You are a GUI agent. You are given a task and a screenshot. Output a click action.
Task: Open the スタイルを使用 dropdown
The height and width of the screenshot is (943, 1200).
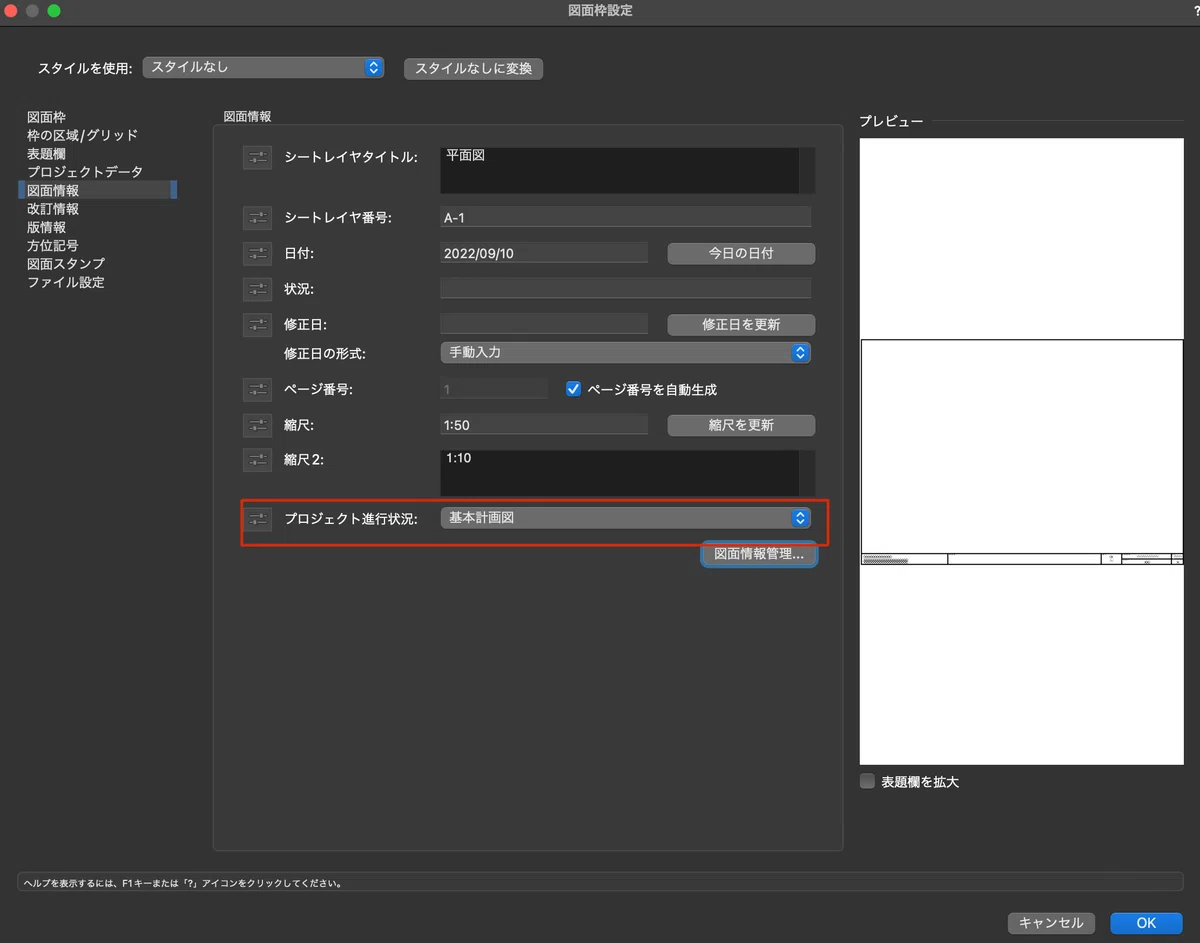click(x=263, y=67)
